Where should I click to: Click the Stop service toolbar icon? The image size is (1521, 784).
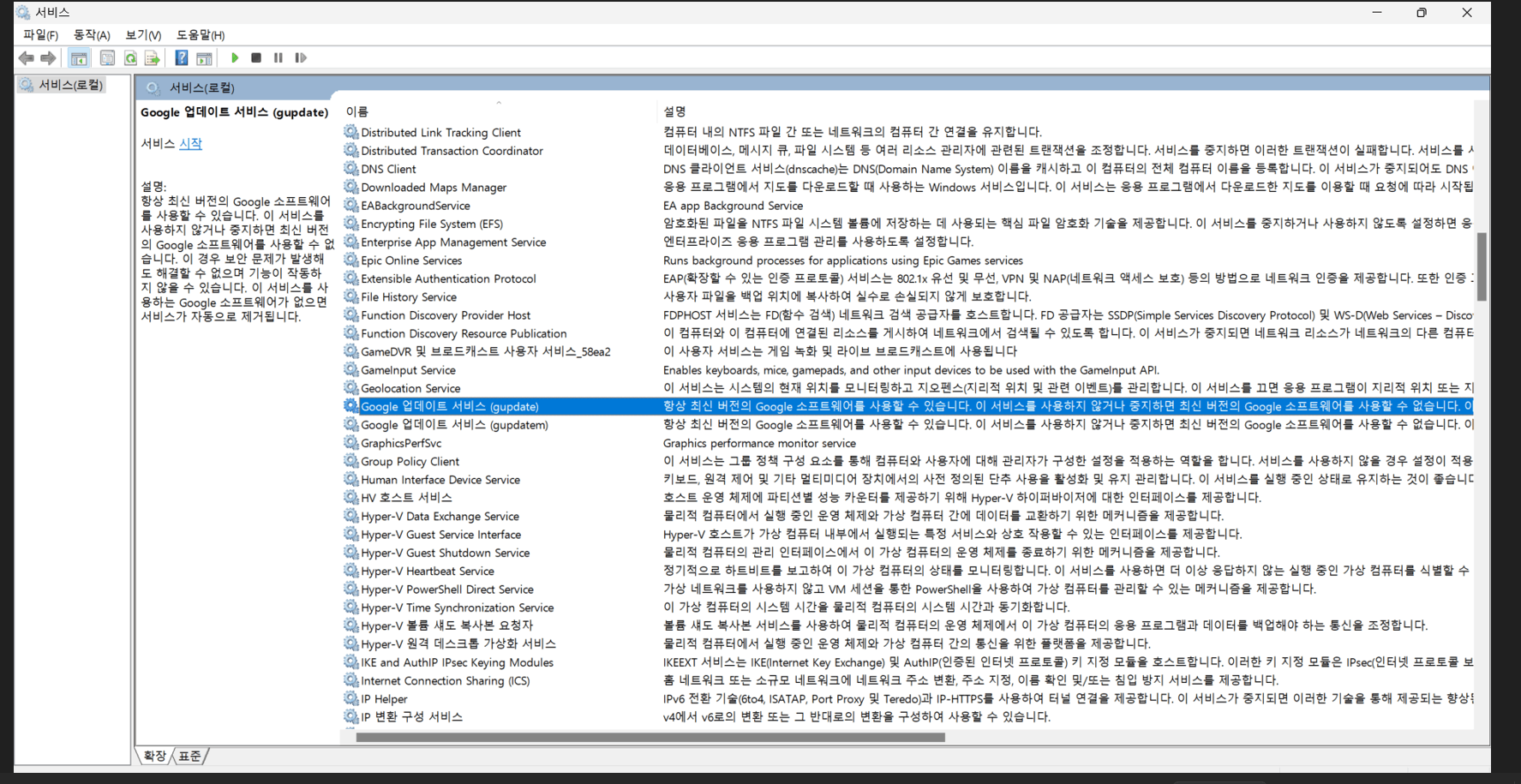click(x=256, y=58)
